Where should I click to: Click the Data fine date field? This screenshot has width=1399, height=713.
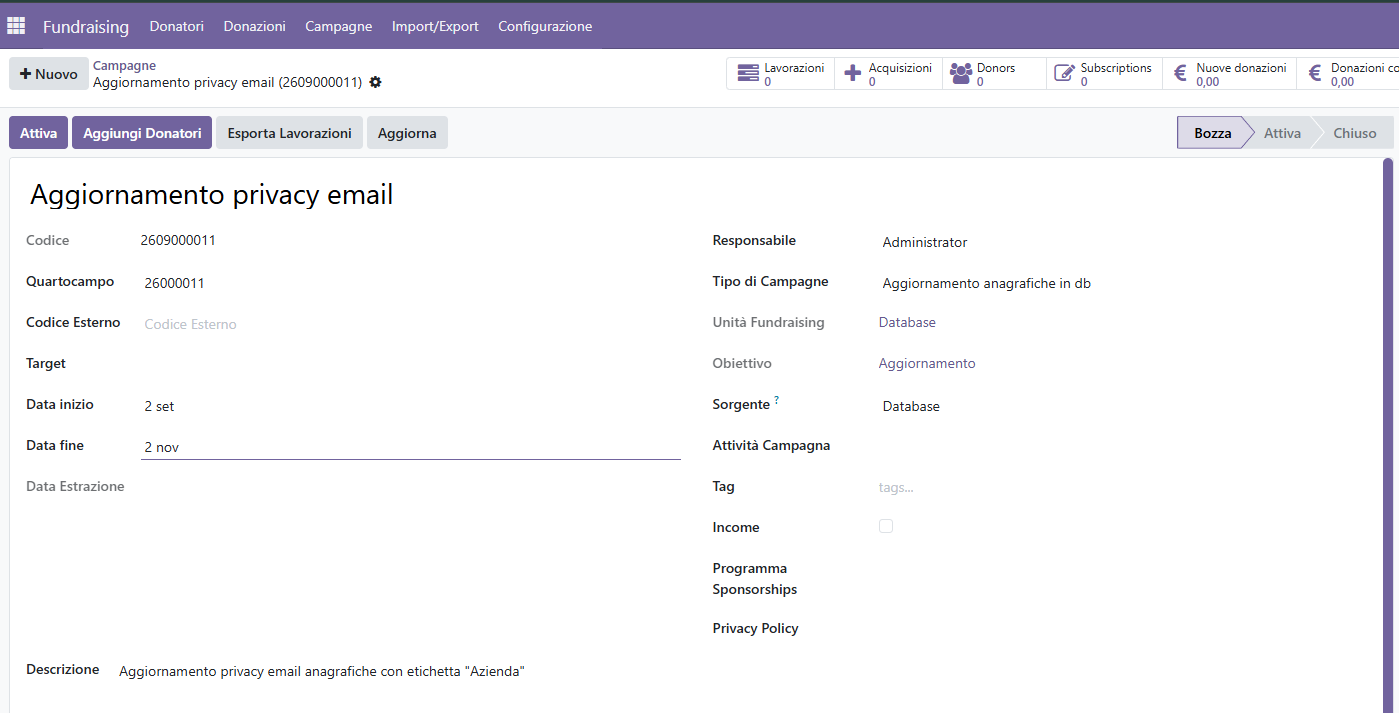click(x=411, y=447)
